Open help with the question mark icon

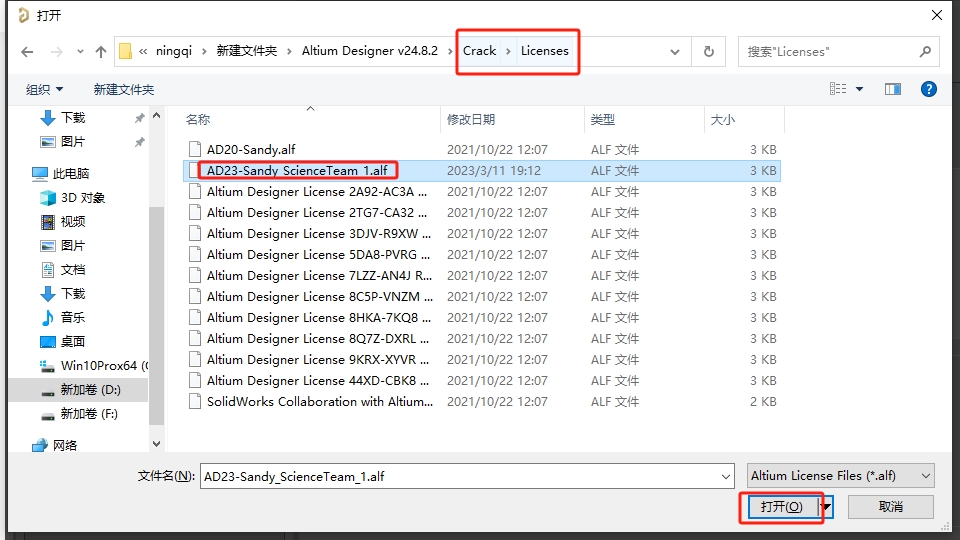(929, 89)
